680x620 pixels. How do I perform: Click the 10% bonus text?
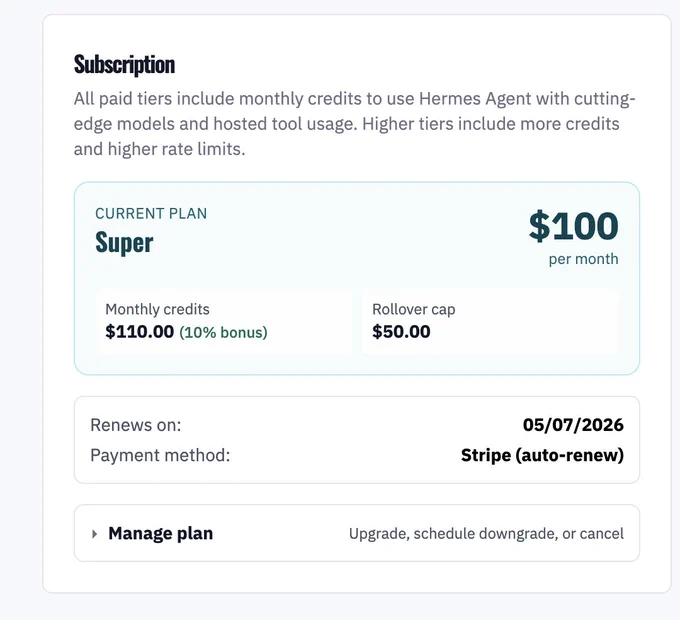223,333
